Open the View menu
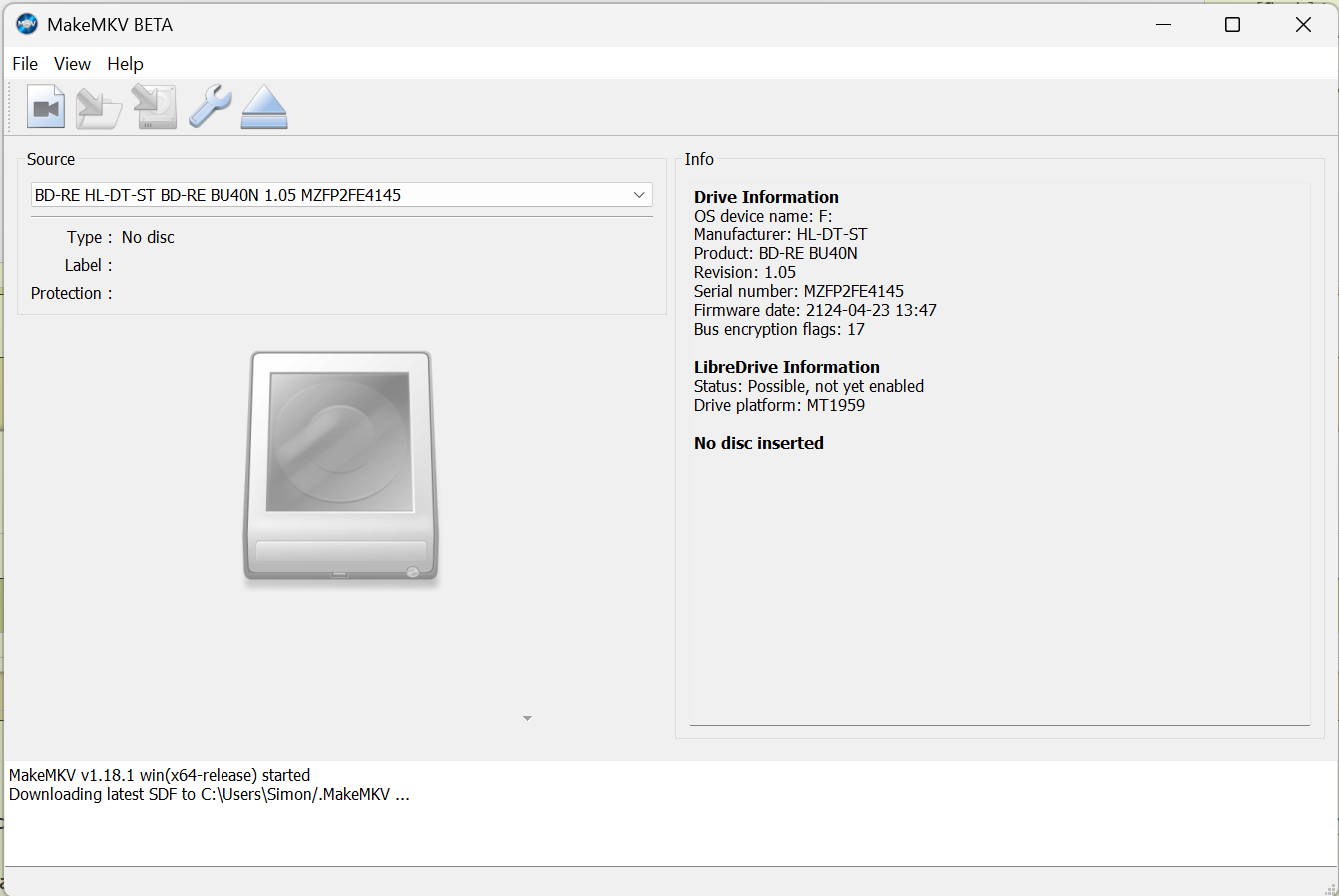The width and height of the screenshot is (1339, 896). [x=72, y=64]
